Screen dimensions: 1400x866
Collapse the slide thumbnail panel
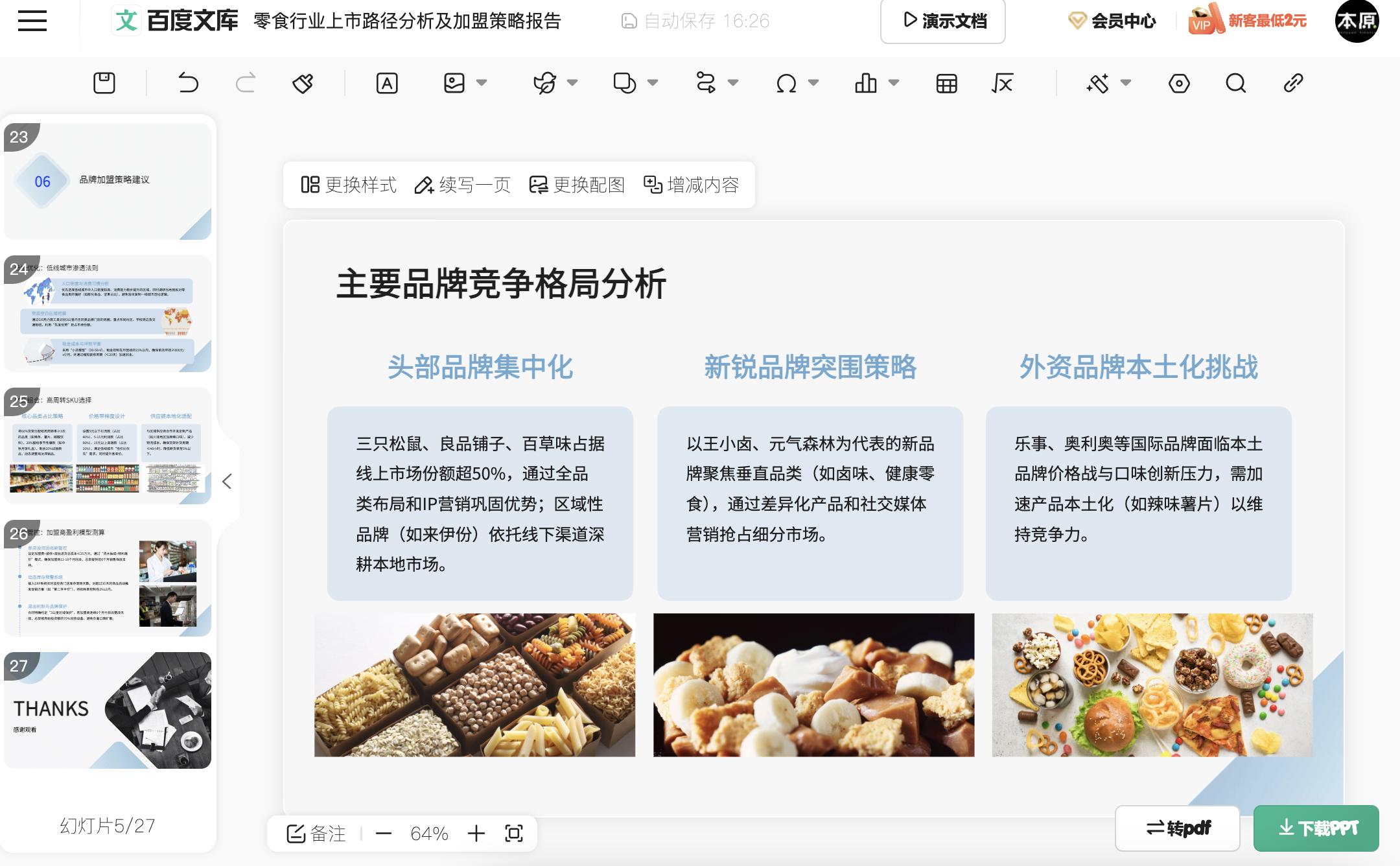[227, 481]
